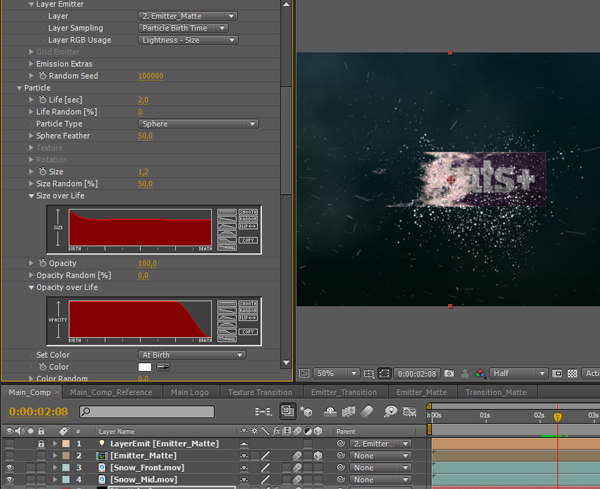Toggle visibility eye for Snow_Front.mov layer
The height and width of the screenshot is (489, 600).
click(x=10, y=467)
